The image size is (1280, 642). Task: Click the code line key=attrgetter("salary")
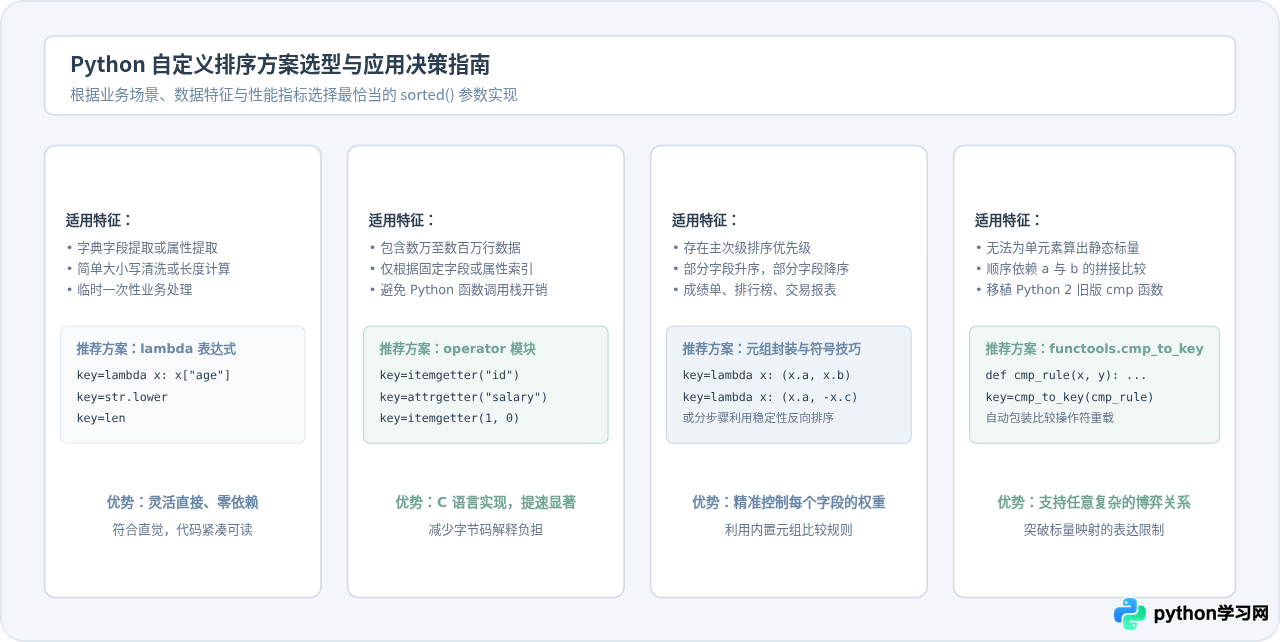(463, 396)
